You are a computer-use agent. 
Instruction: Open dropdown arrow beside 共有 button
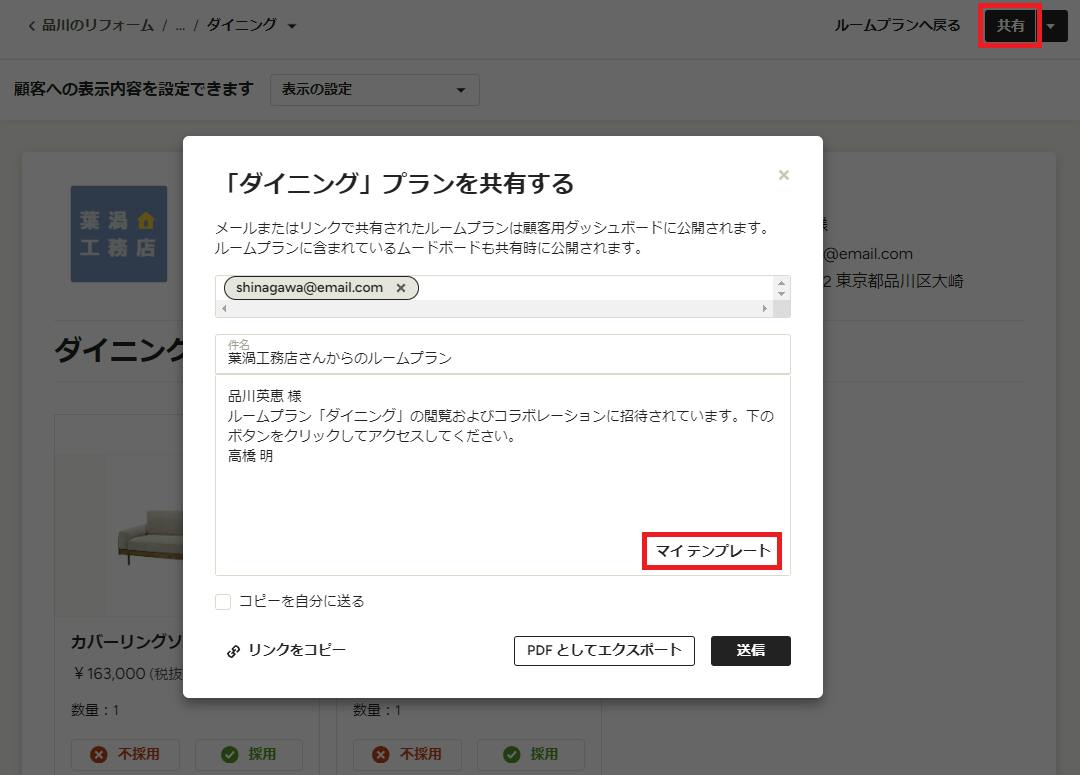[1052, 26]
